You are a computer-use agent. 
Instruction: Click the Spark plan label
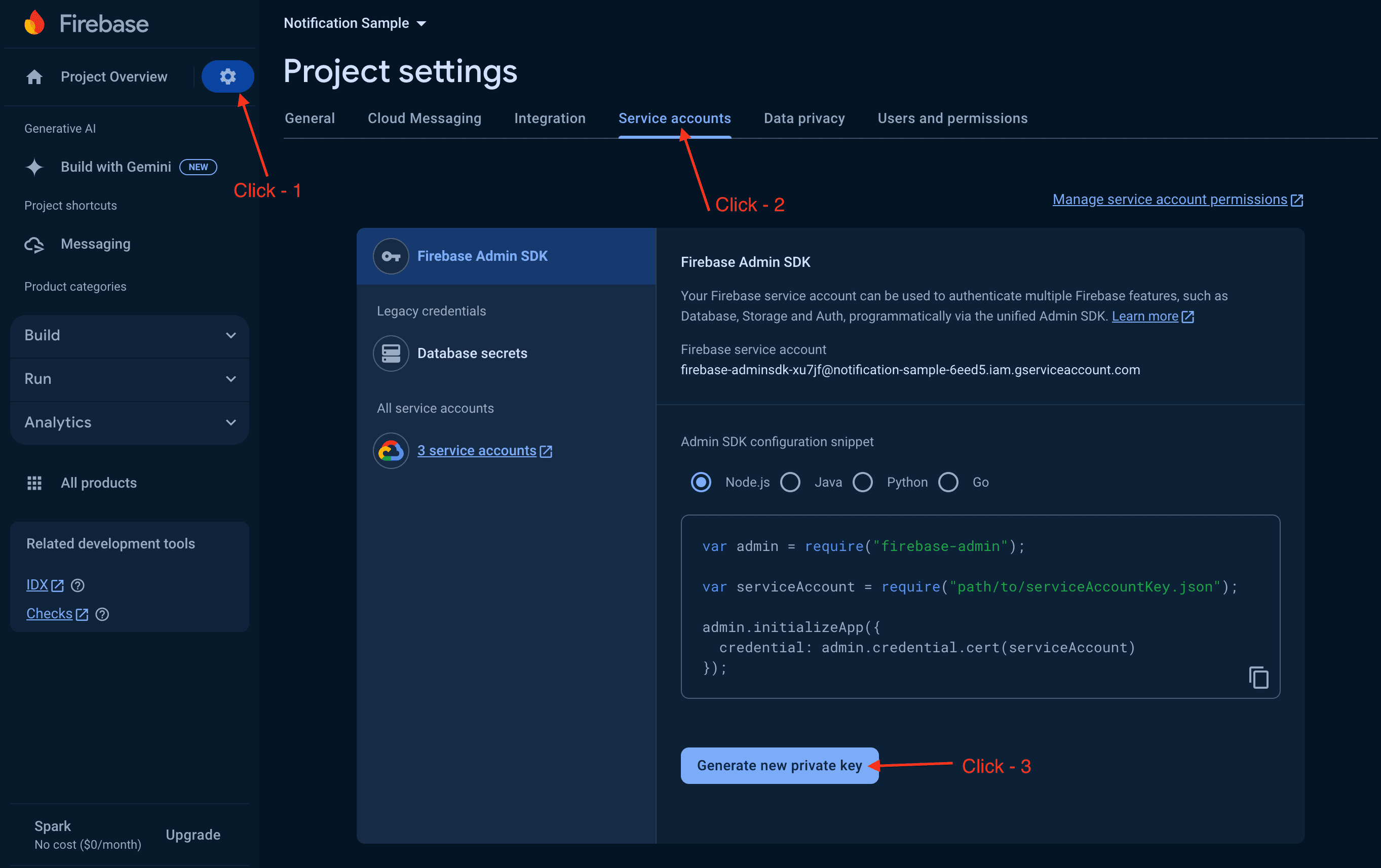coord(53,826)
